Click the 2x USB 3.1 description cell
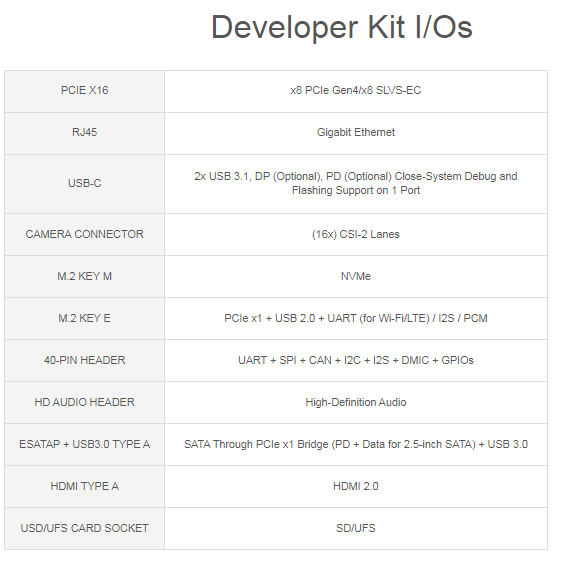572x566 pixels. [356, 183]
